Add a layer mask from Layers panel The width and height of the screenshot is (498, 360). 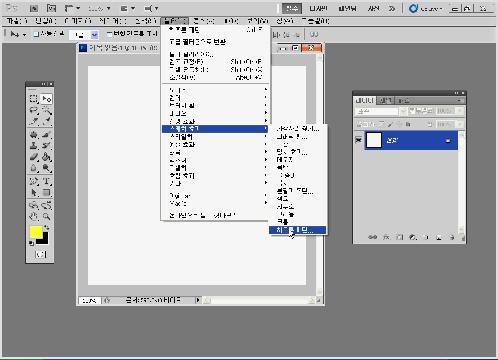coord(399,237)
